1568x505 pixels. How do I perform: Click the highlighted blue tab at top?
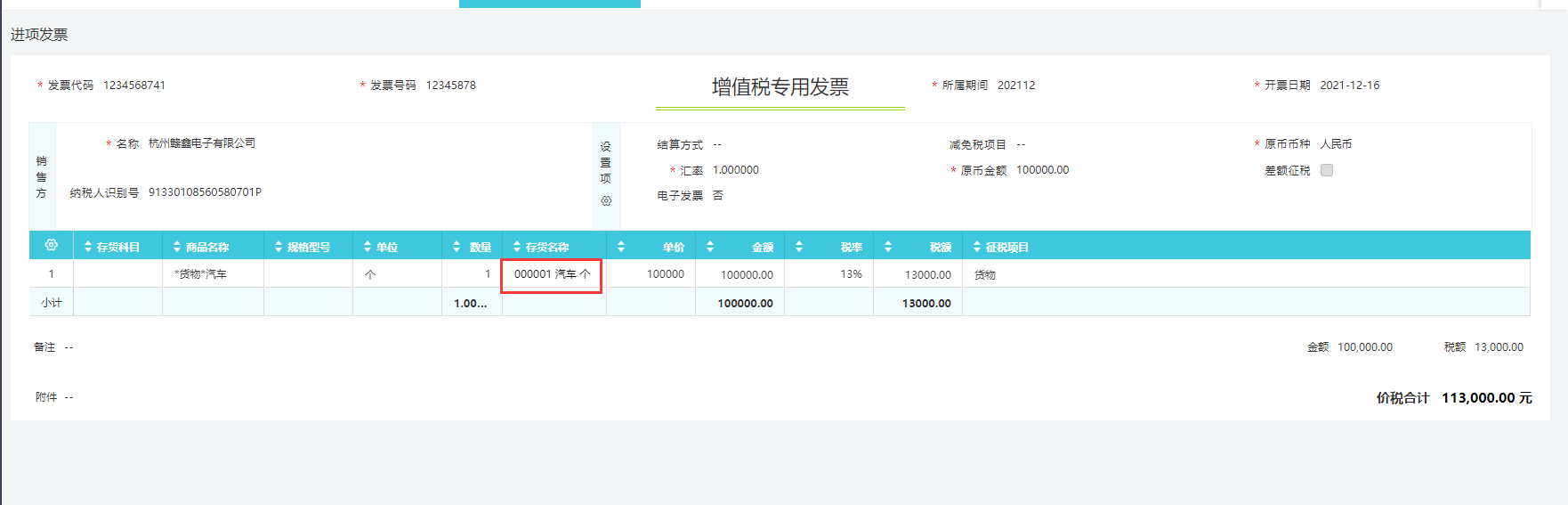coord(549,4)
